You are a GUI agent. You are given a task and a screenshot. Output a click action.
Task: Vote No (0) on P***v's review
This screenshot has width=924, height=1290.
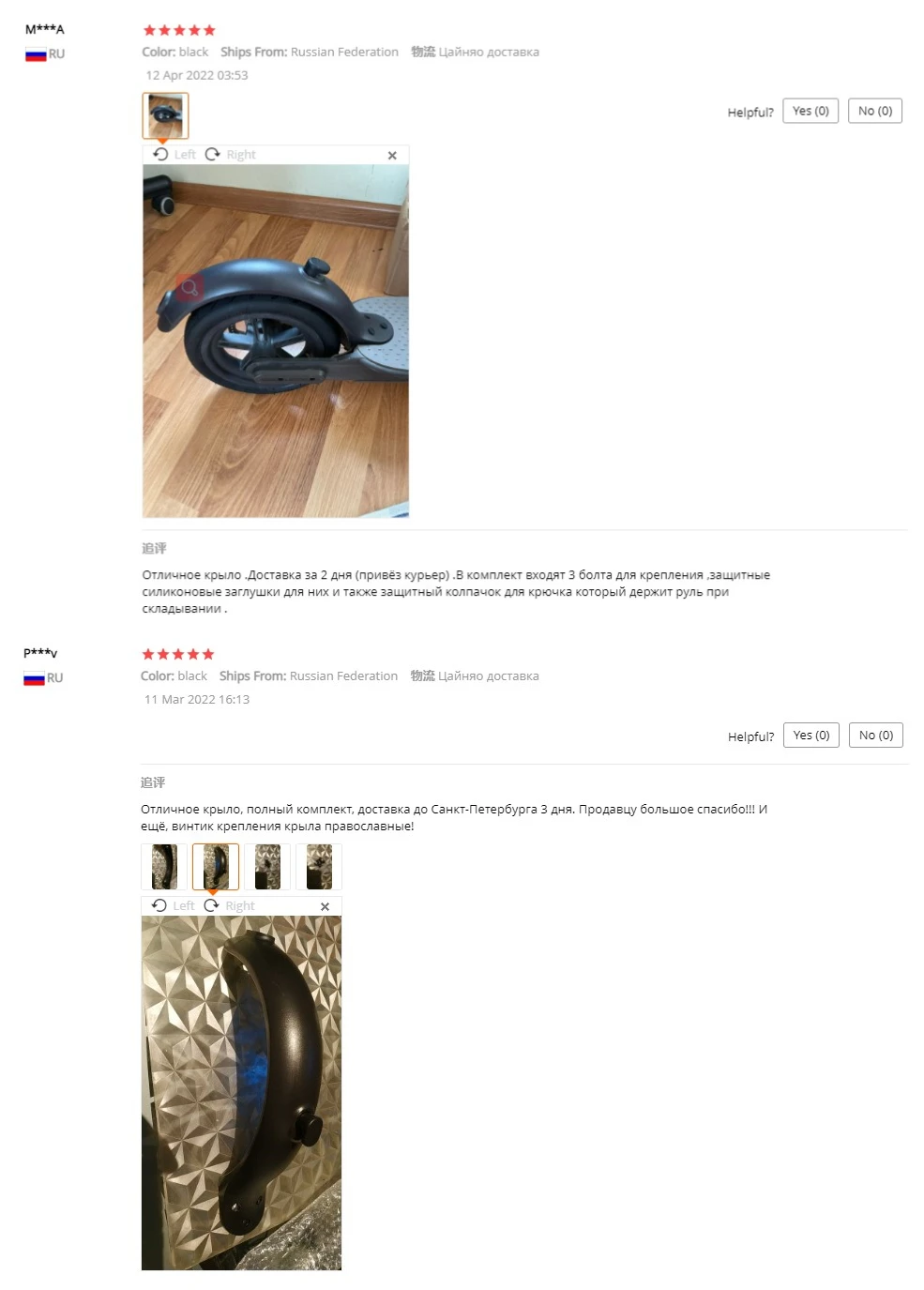point(876,736)
